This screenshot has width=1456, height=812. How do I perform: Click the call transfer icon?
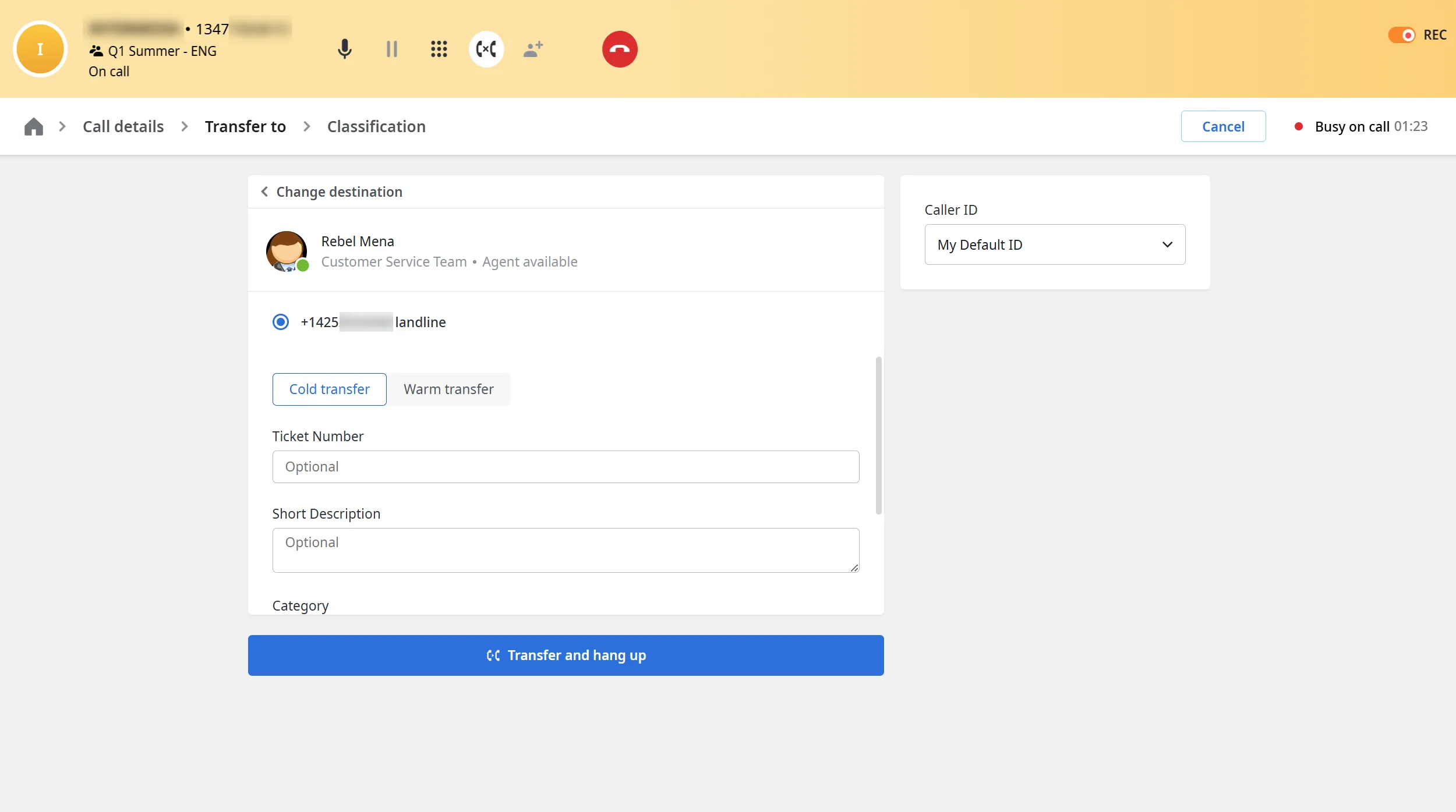pos(486,49)
